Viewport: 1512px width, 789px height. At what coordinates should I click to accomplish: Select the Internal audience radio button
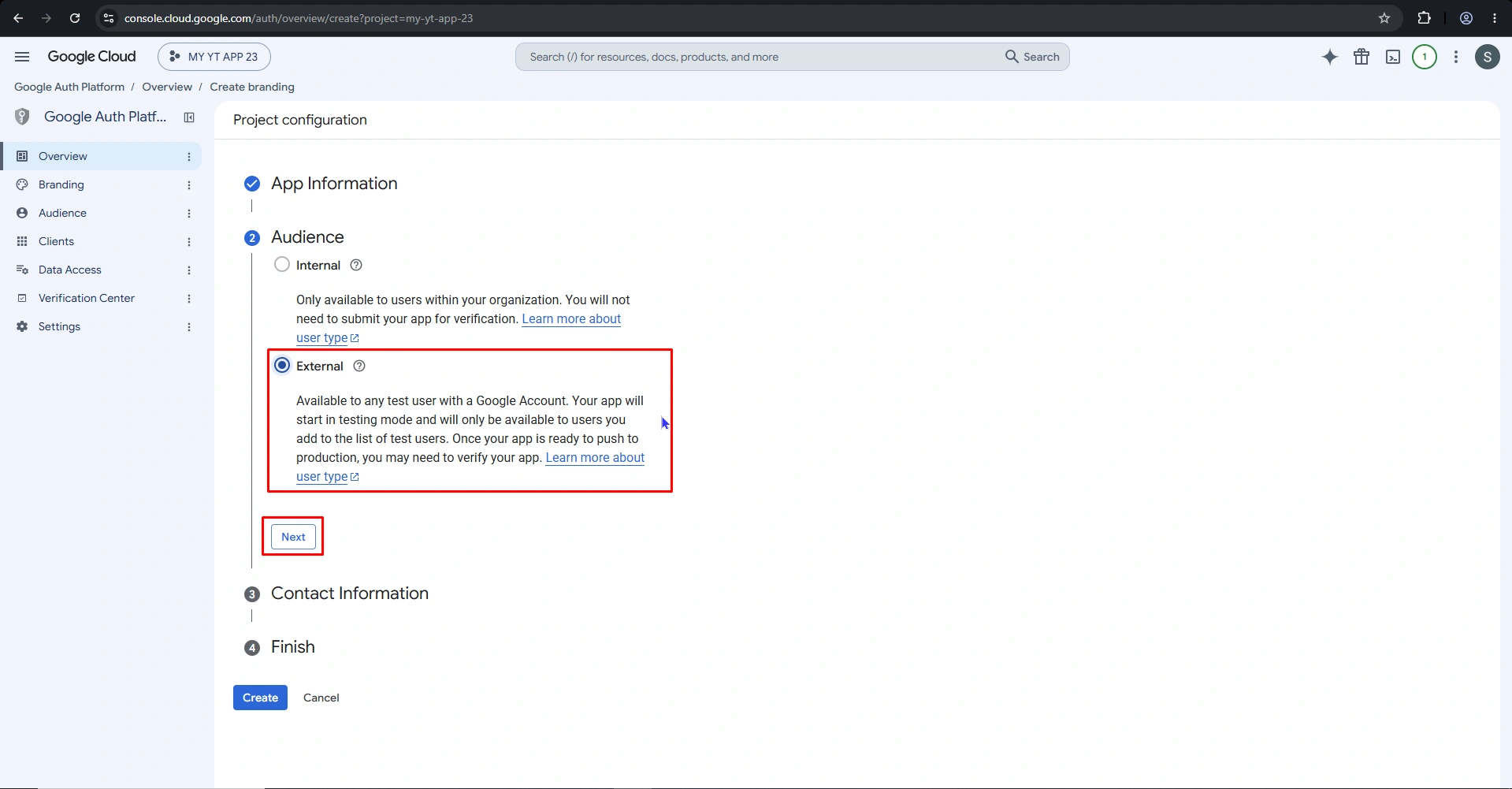pos(282,264)
